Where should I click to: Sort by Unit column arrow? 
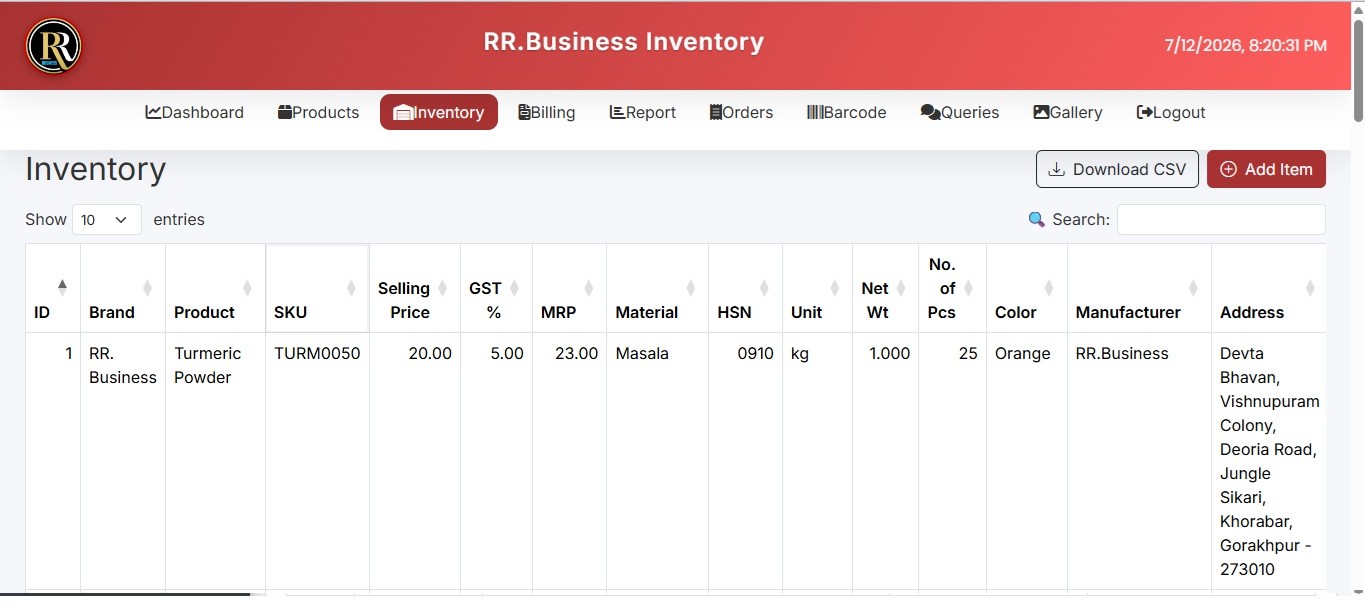point(835,288)
